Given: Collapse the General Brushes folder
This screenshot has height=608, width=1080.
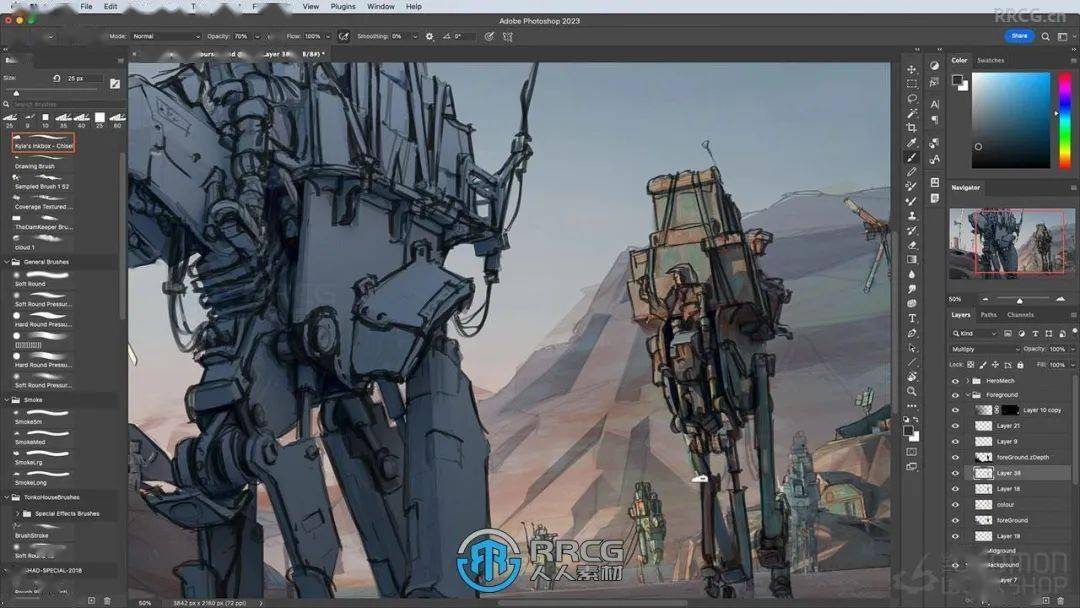Looking at the screenshot, I should (x=8, y=262).
